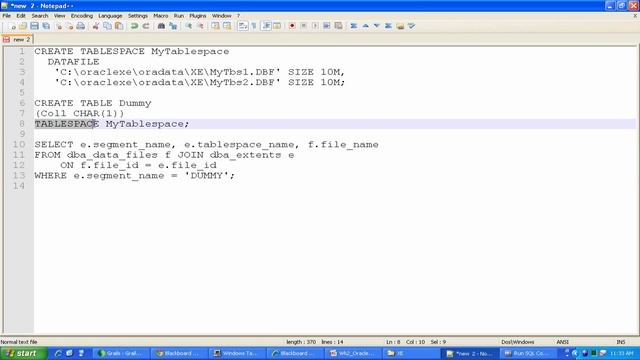Create a new document with the New icon
The image size is (640, 360).
(12, 26)
